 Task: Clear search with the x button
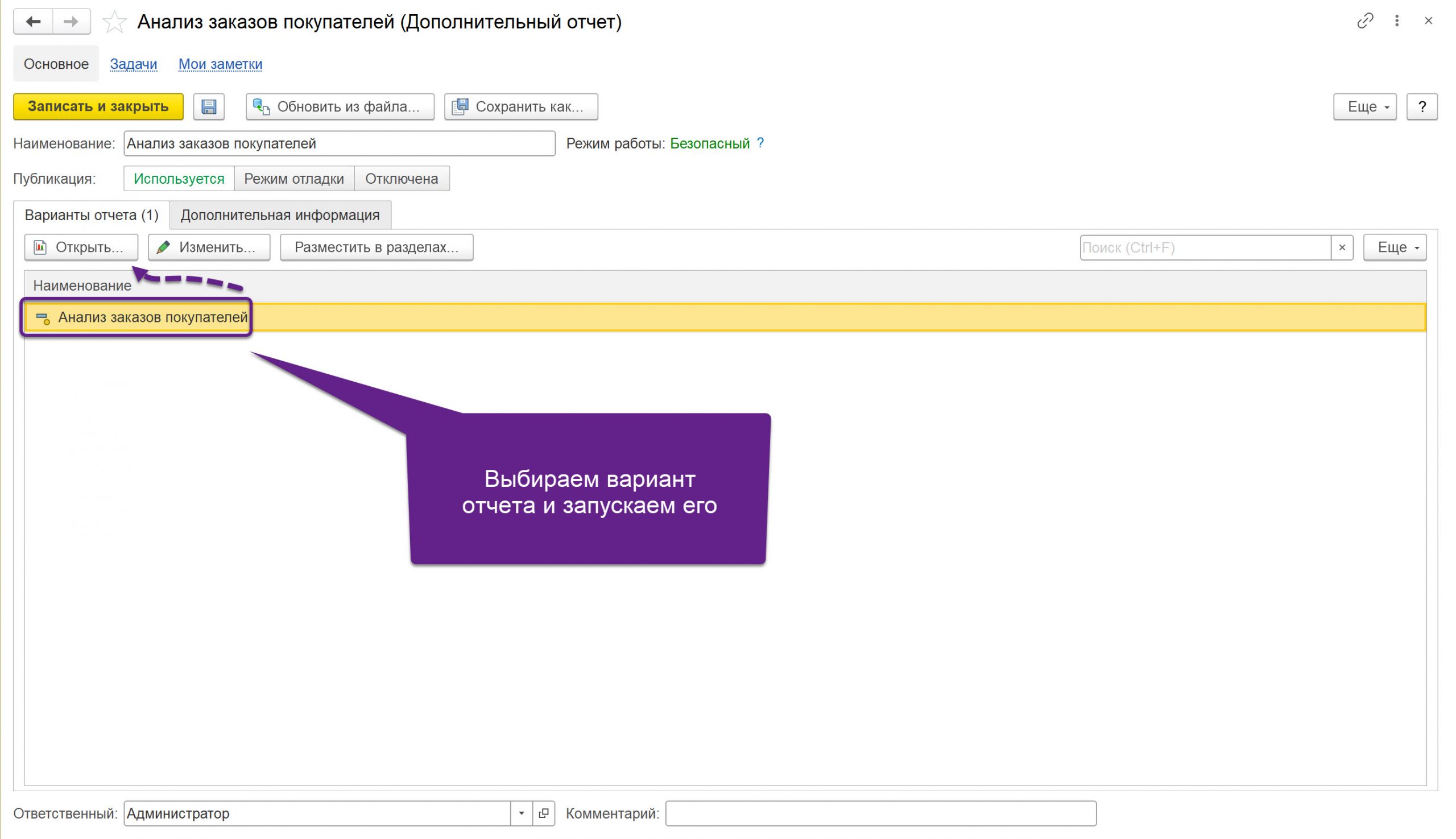[x=1342, y=248]
